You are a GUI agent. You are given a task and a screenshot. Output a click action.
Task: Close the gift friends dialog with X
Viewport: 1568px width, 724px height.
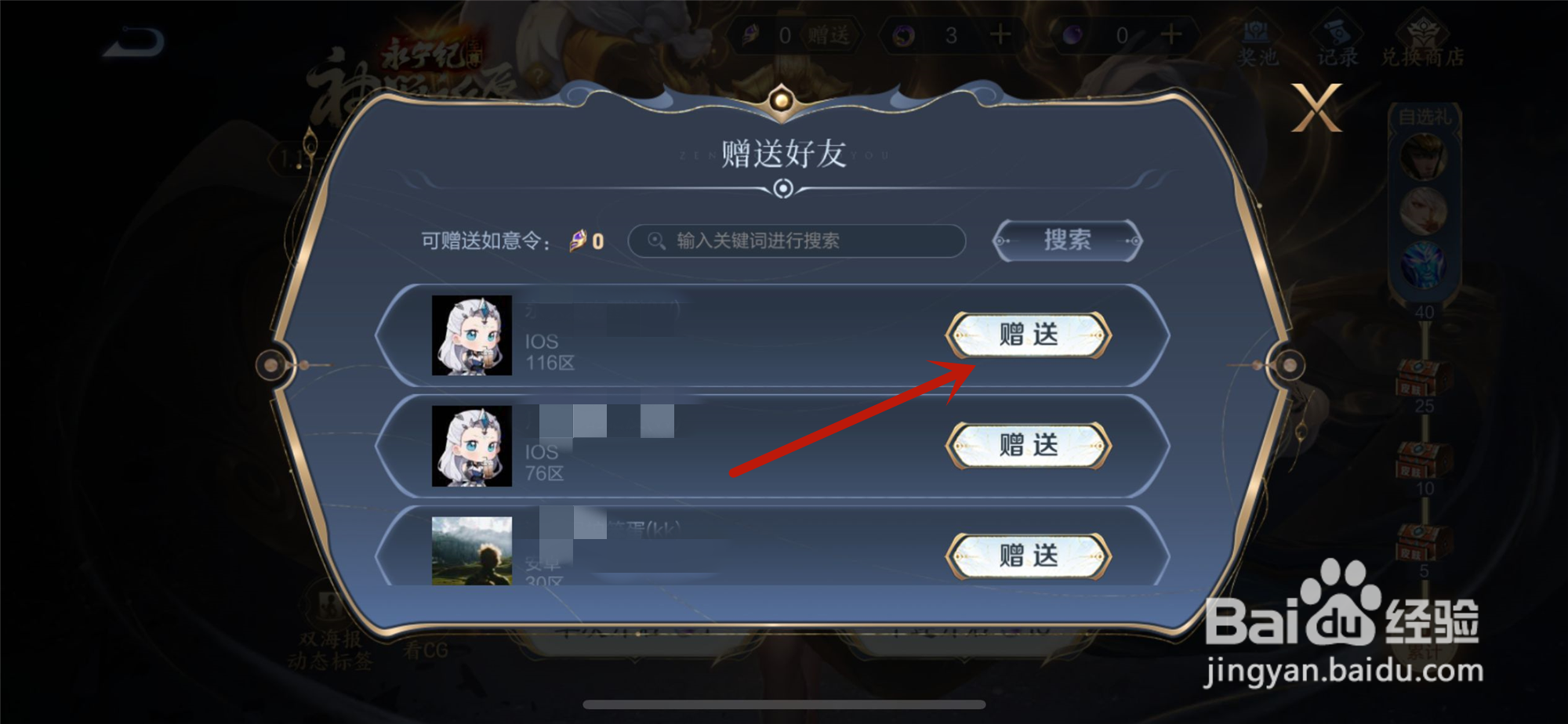1316,108
